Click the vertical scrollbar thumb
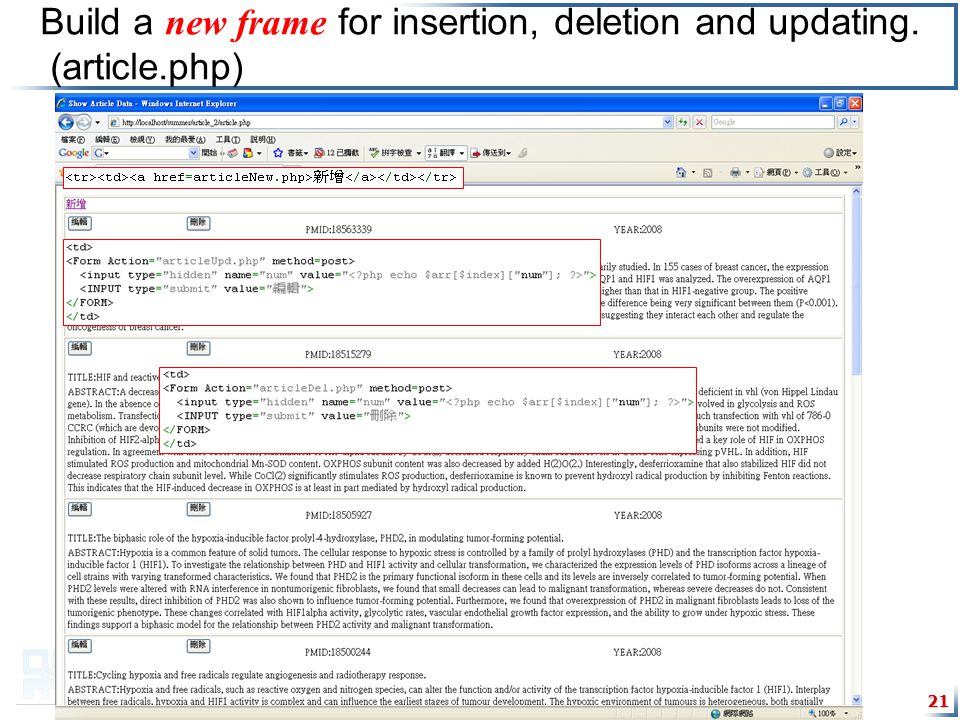The width and height of the screenshot is (960, 720). click(856, 285)
